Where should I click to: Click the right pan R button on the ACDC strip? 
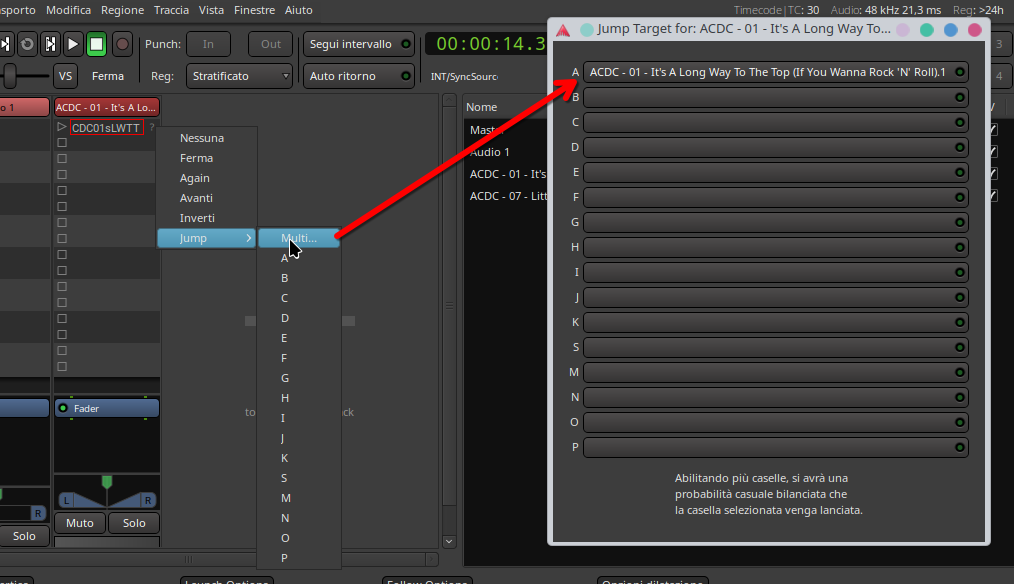coord(147,500)
